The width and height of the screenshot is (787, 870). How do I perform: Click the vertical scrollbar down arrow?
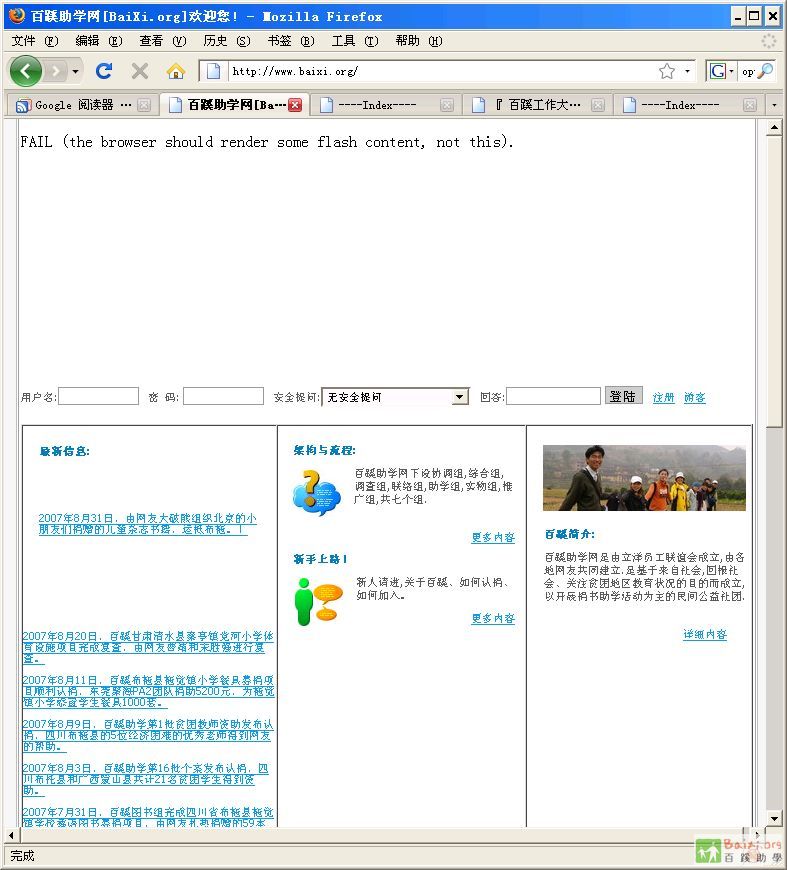774,819
